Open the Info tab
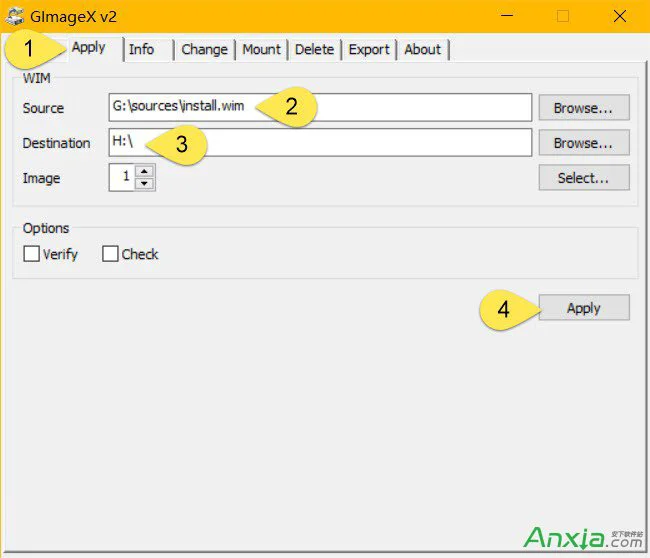The width and height of the screenshot is (650, 558). point(142,49)
